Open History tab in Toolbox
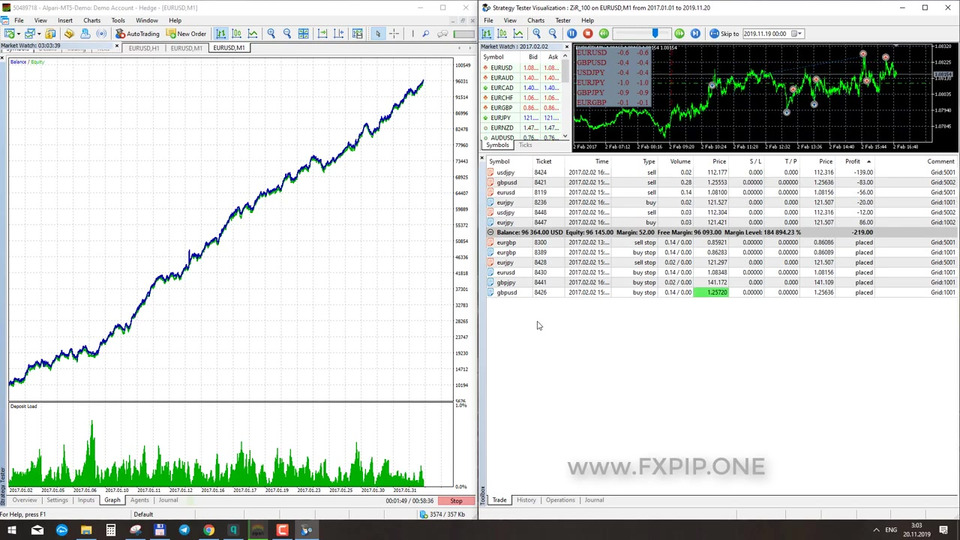The image size is (960, 540). 526,500
